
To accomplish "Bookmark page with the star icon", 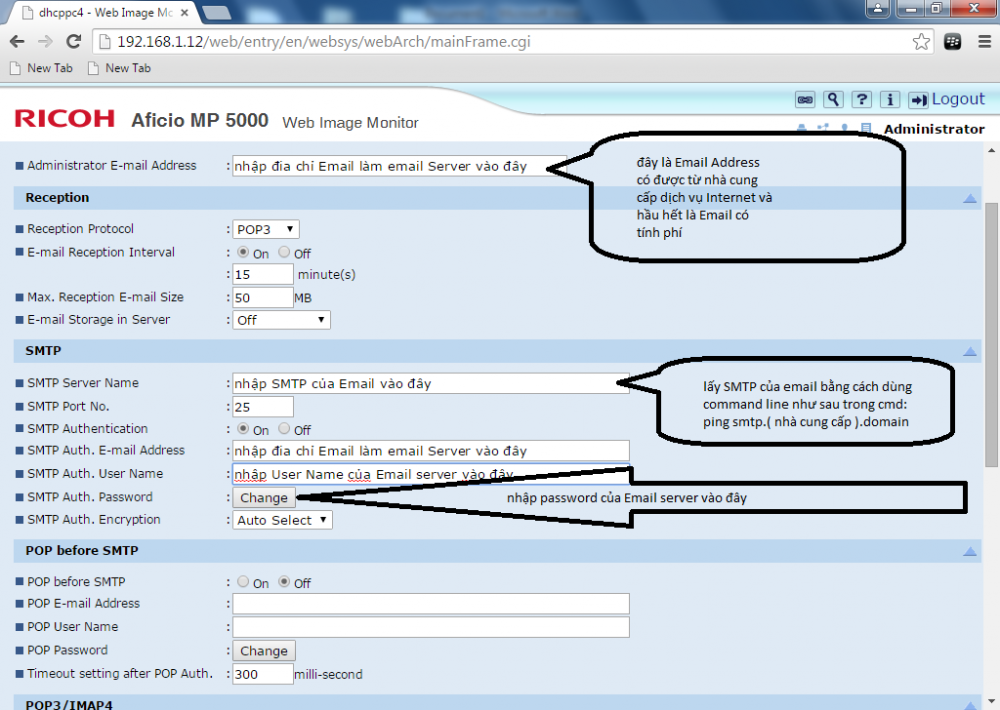I will point(921,42).
